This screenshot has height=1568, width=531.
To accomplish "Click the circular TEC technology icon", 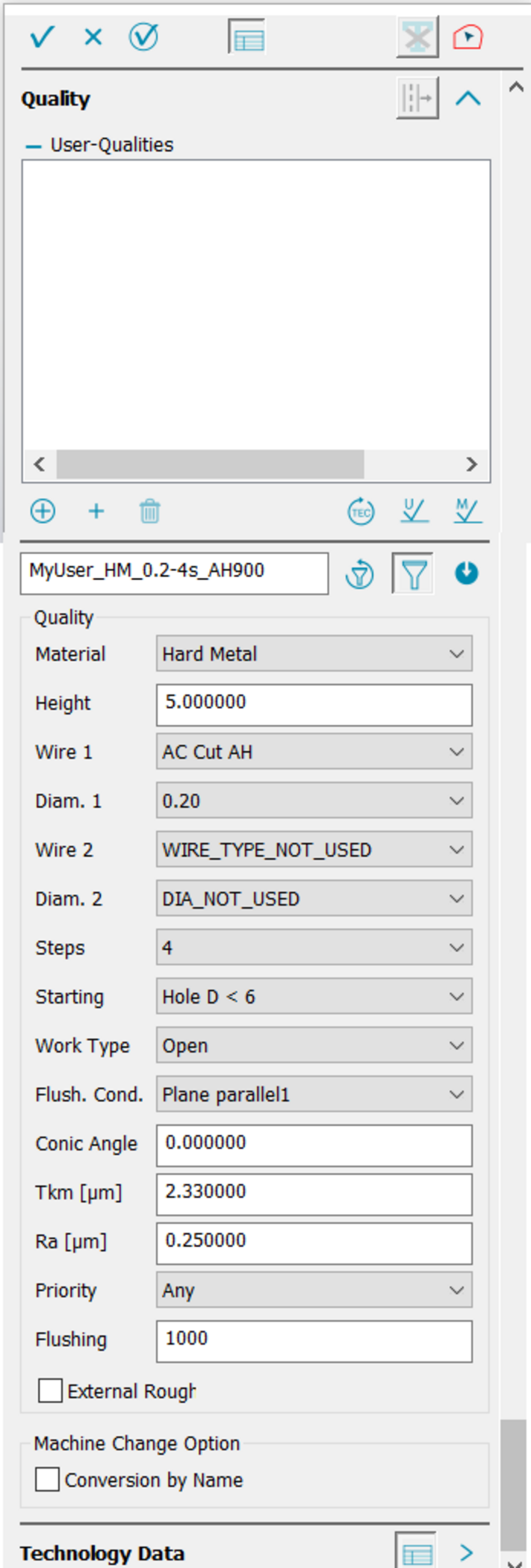I will (x=361, y=511).
